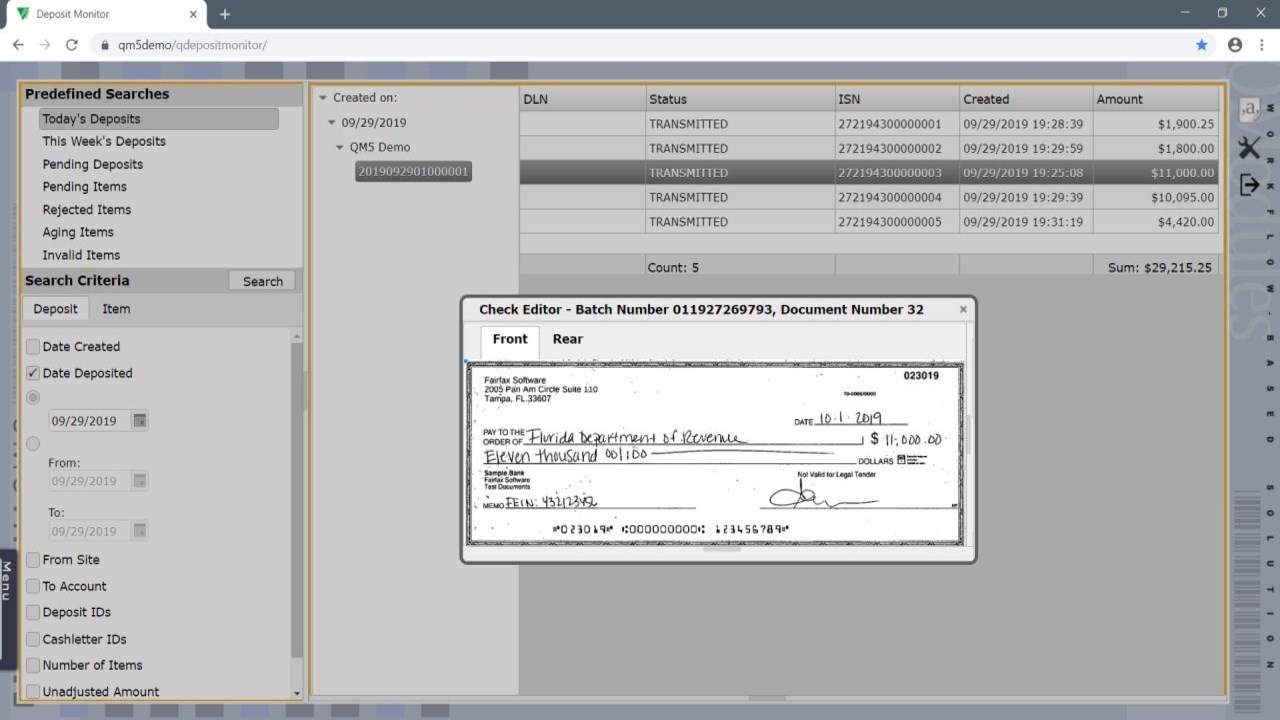The width and height of the screenshot is (1280, 720).
Task: Enable the From Site checkbox
Action: pyautogui.click(x=33, y=560)
